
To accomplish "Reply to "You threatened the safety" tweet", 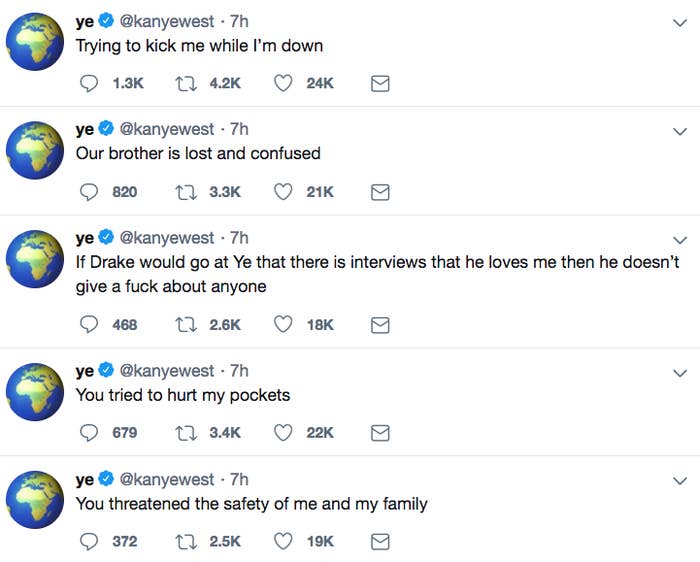I will pos(88,541).
